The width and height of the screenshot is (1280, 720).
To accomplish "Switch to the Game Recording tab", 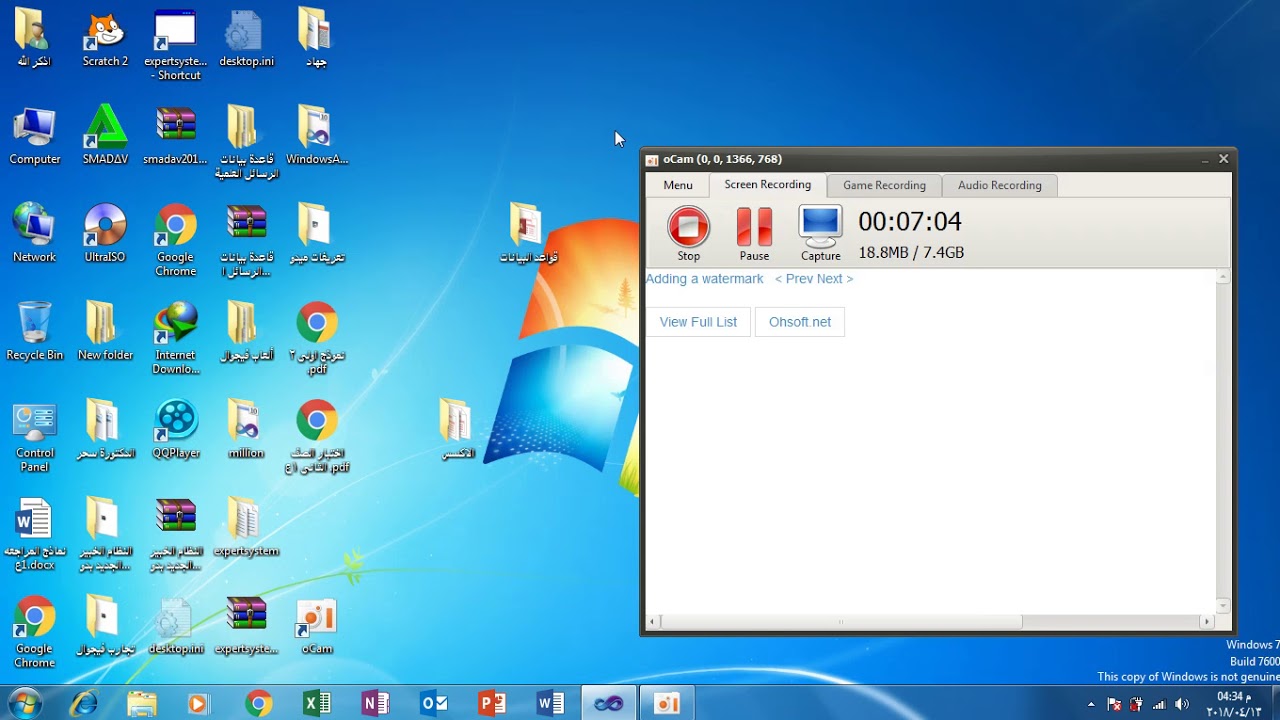I will click(x=884, y=185).
